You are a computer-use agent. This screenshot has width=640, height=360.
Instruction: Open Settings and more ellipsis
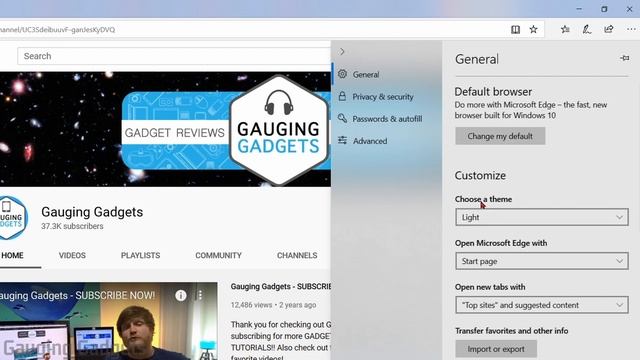[631, 29]
